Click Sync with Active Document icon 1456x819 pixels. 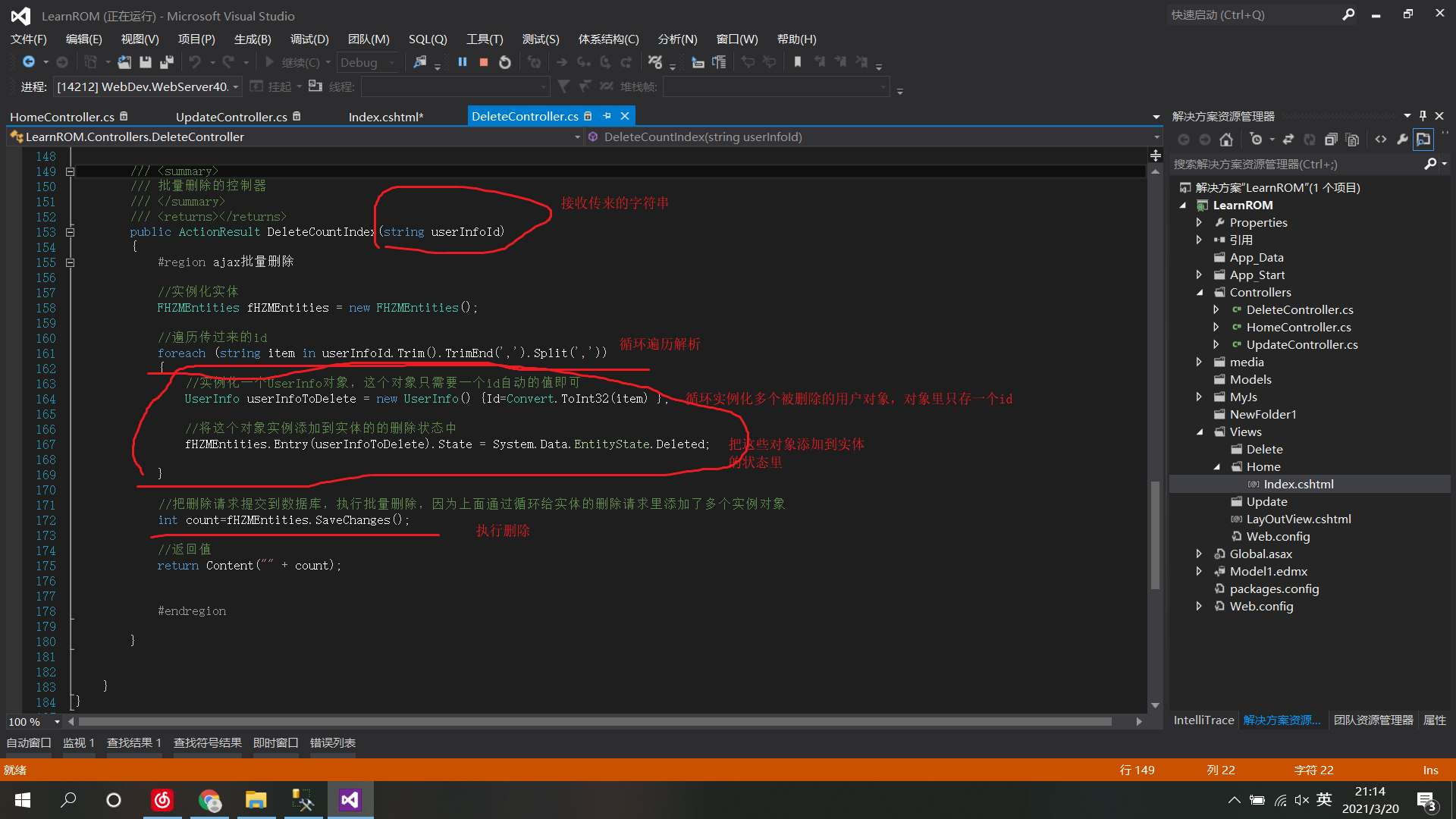[1288, 140]
